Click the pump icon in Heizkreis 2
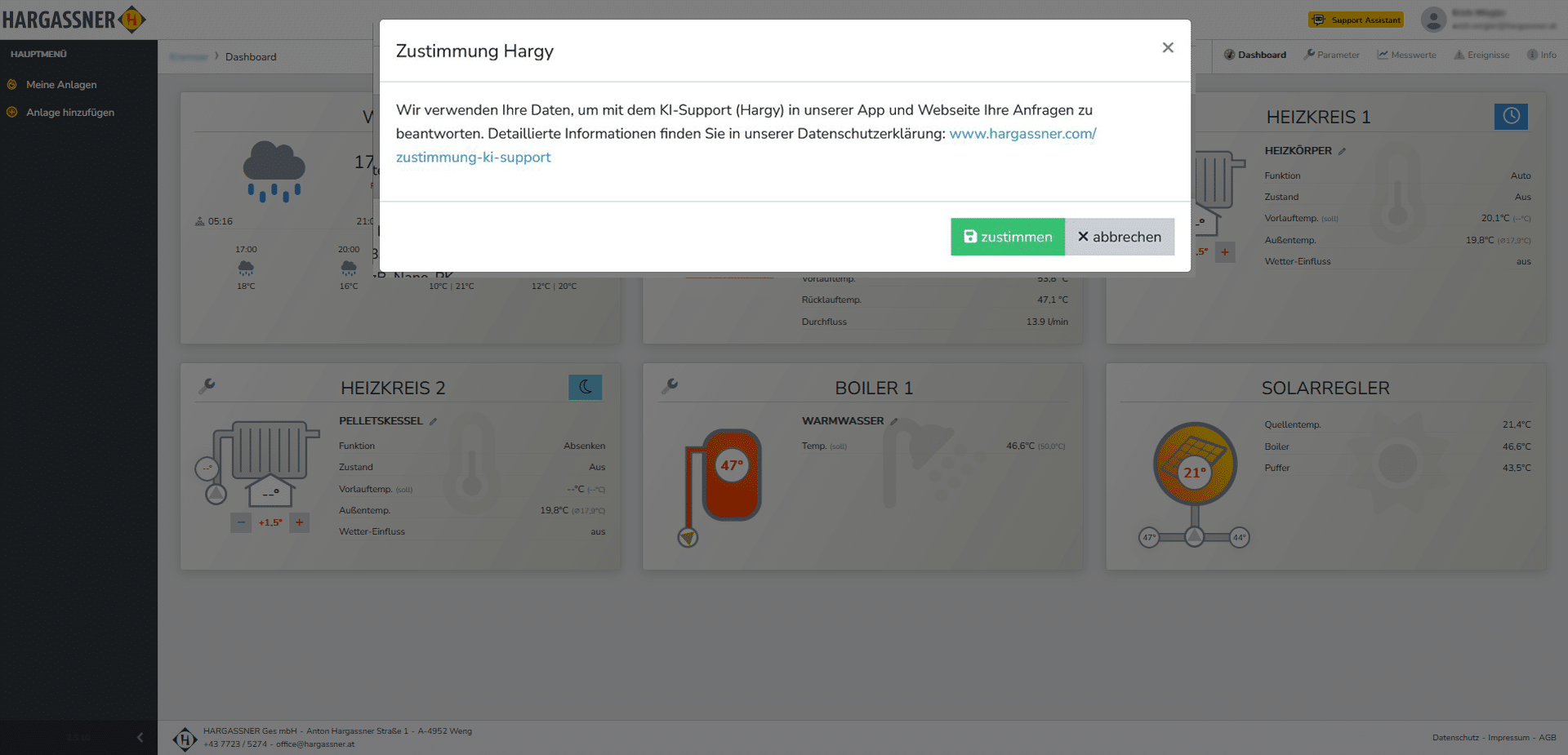 (x=216, y=494)
